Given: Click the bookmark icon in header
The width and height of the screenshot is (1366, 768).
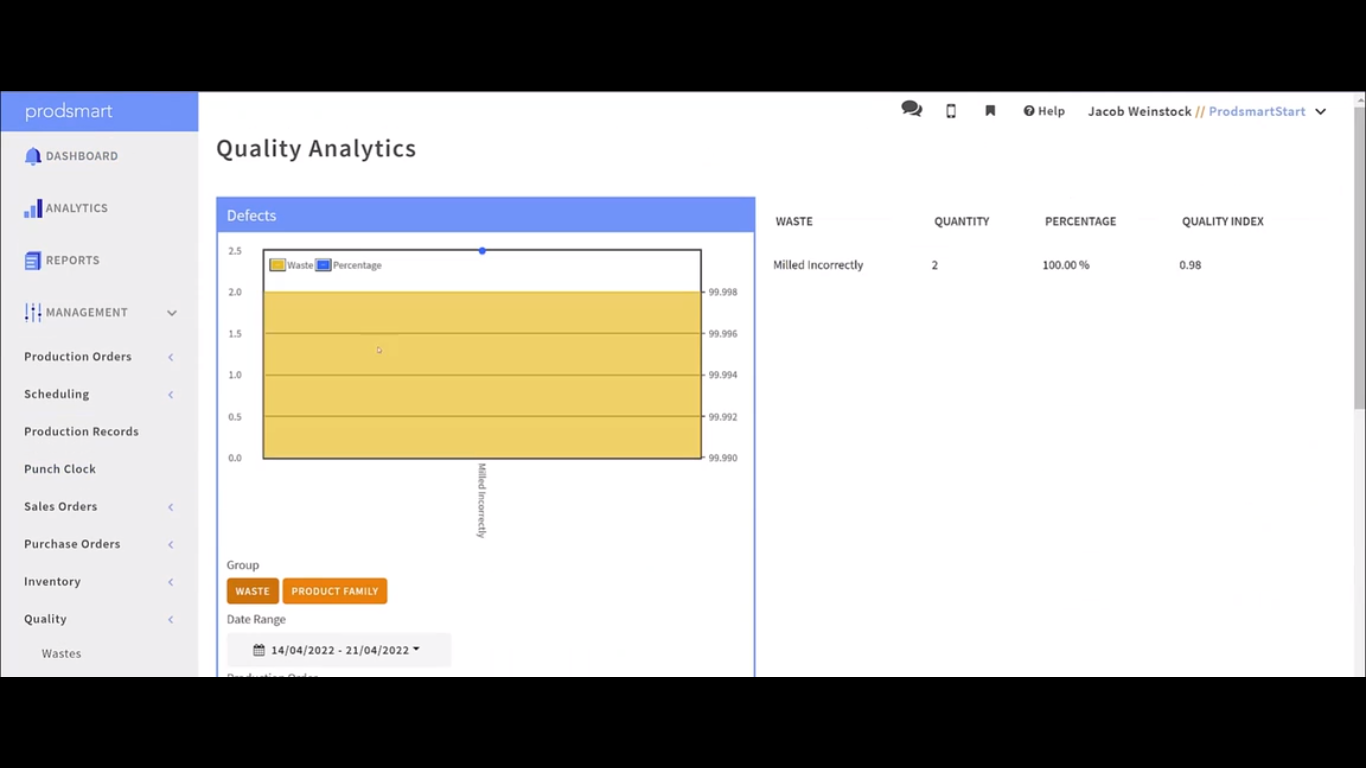Looking at the screenshot, I should click(x=990, y=111).
